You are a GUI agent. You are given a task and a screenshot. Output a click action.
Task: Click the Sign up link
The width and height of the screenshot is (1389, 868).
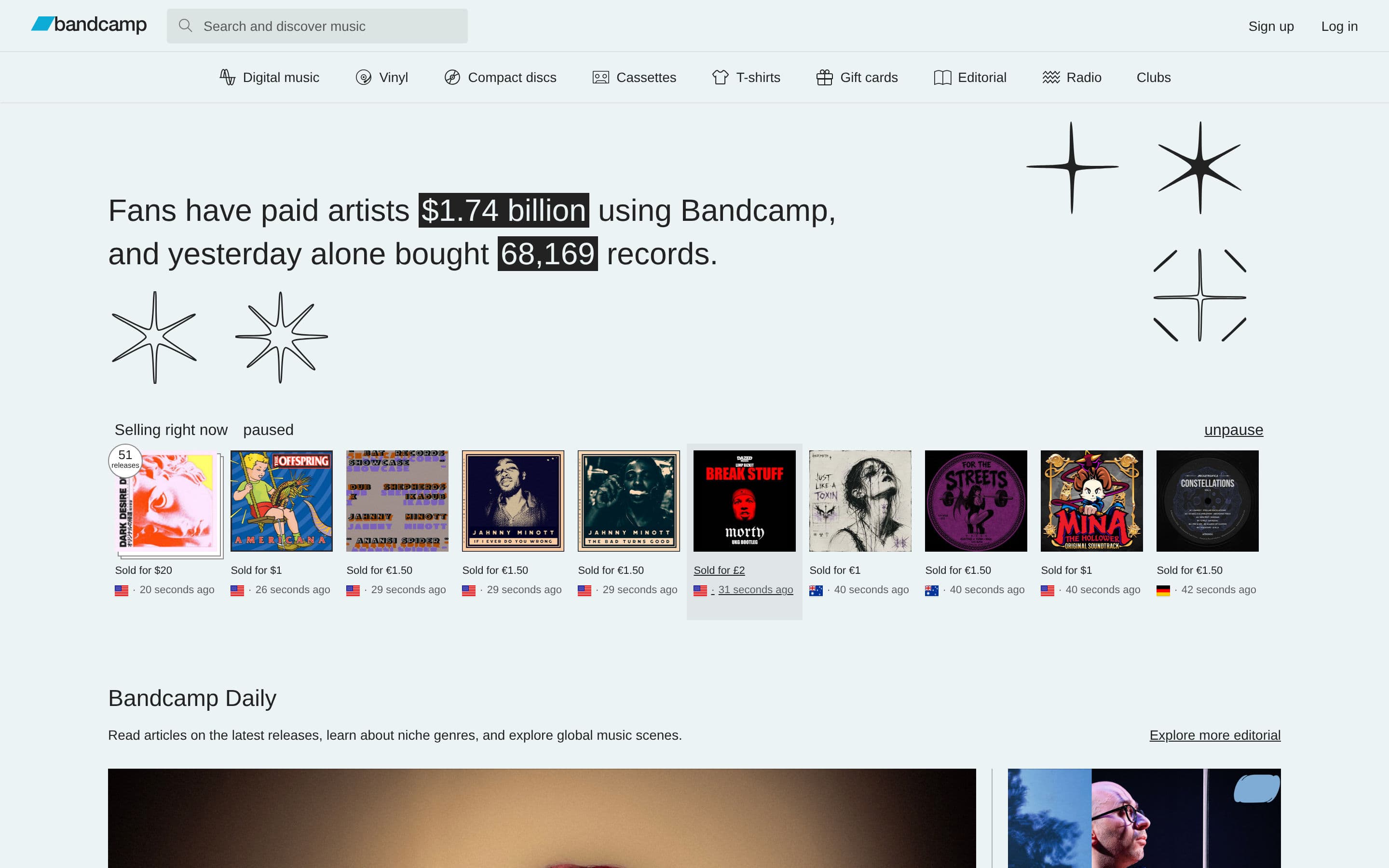click(x=1271, y=27)
